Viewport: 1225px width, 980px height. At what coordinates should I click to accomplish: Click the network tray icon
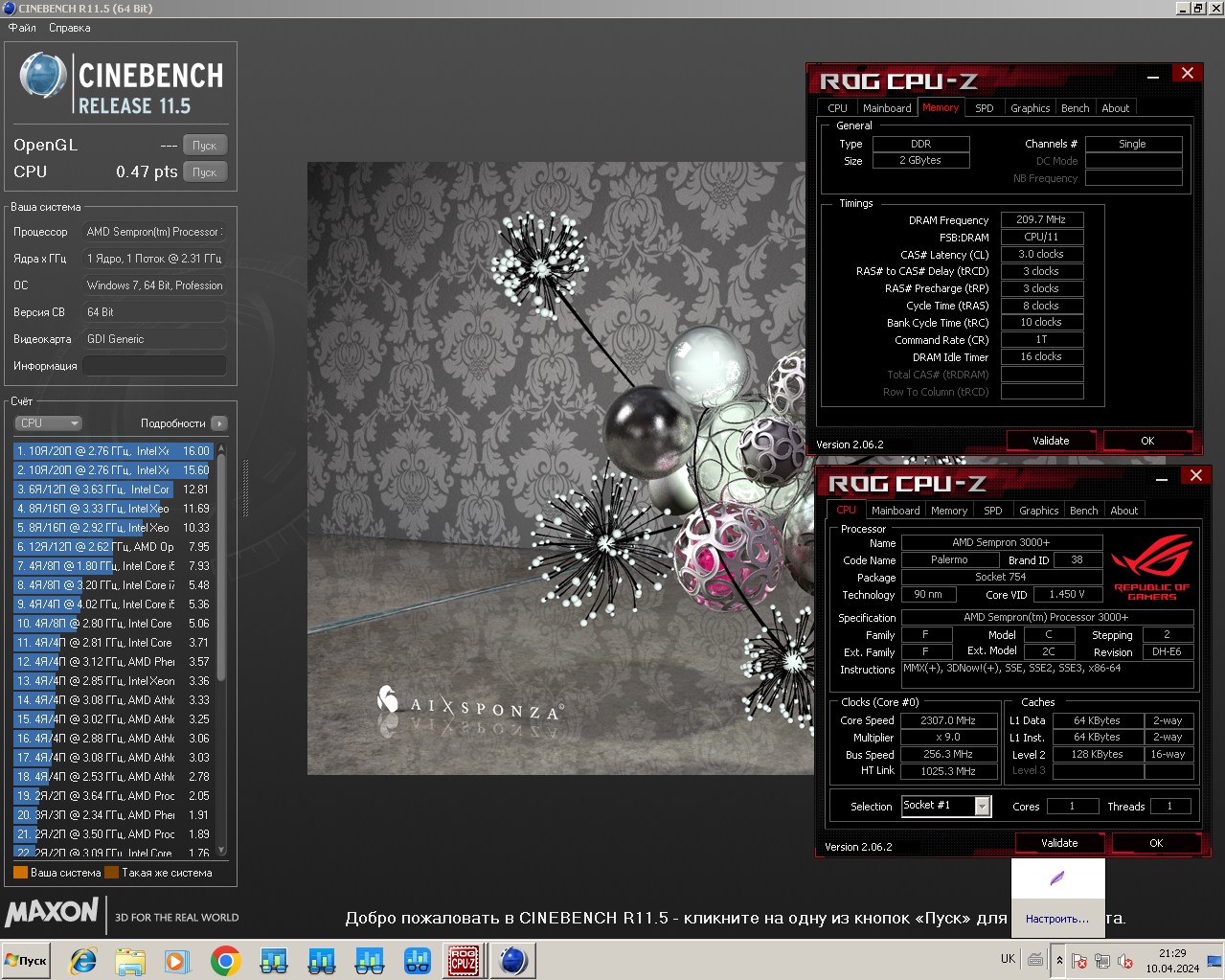(1101, 961)
